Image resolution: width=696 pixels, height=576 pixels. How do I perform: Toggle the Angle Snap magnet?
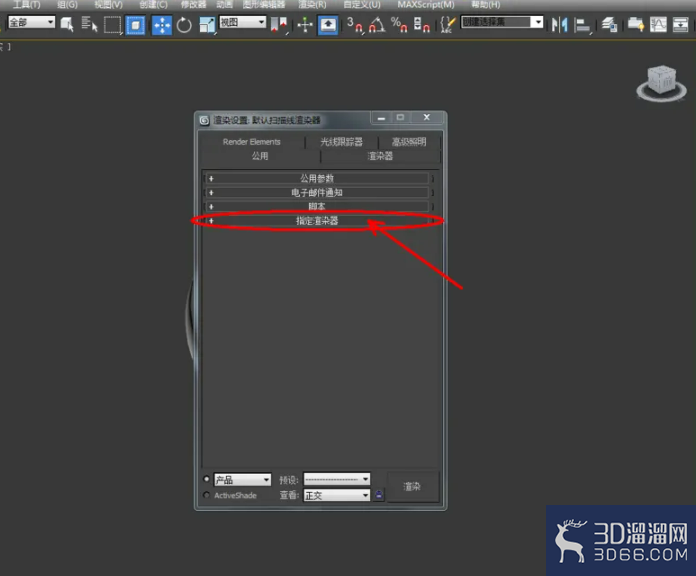377,24
